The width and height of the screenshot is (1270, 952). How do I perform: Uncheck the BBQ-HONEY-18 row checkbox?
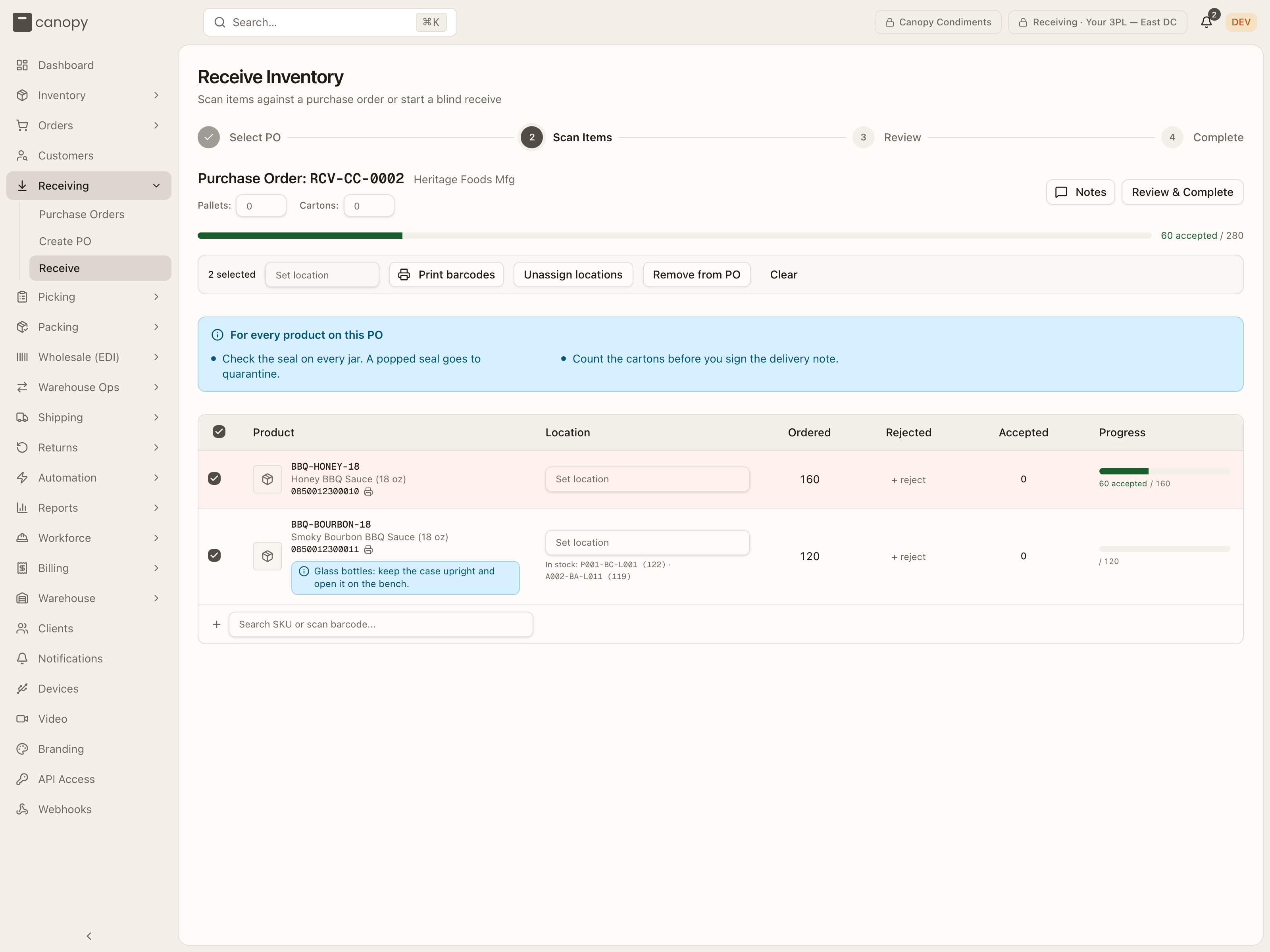click(x=214, y=479)
